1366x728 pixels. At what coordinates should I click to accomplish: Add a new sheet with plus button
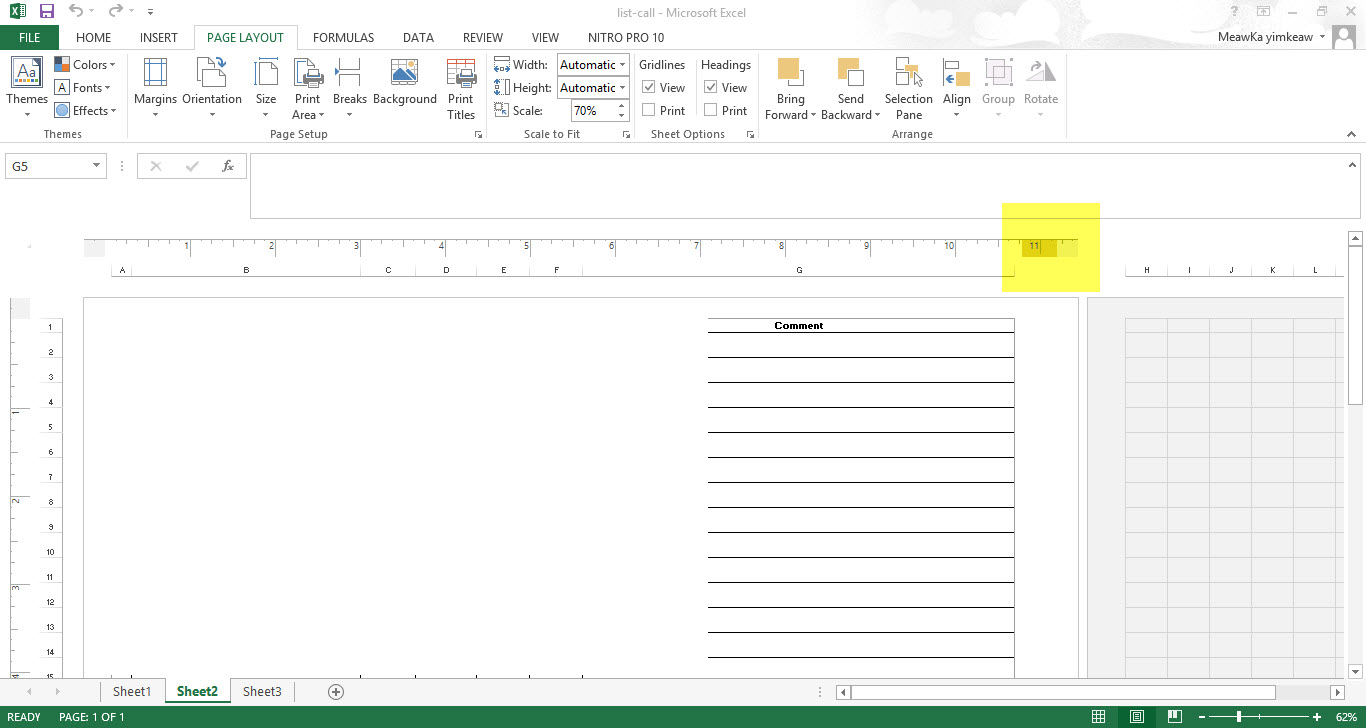pos(336,692)
